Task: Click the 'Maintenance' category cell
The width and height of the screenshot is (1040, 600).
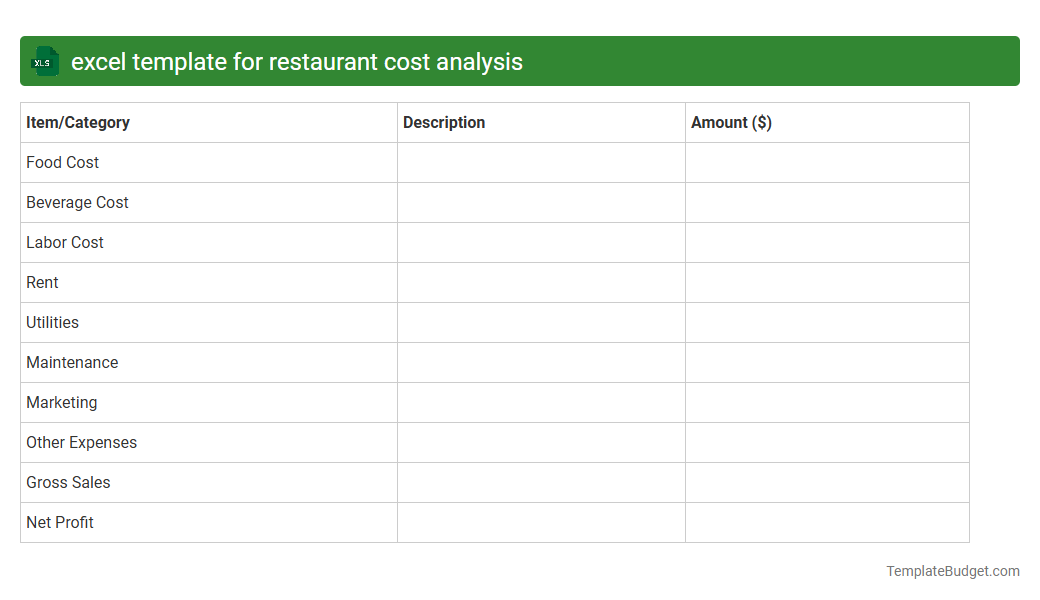Action: pyautogui.click(x=72, y=362)
